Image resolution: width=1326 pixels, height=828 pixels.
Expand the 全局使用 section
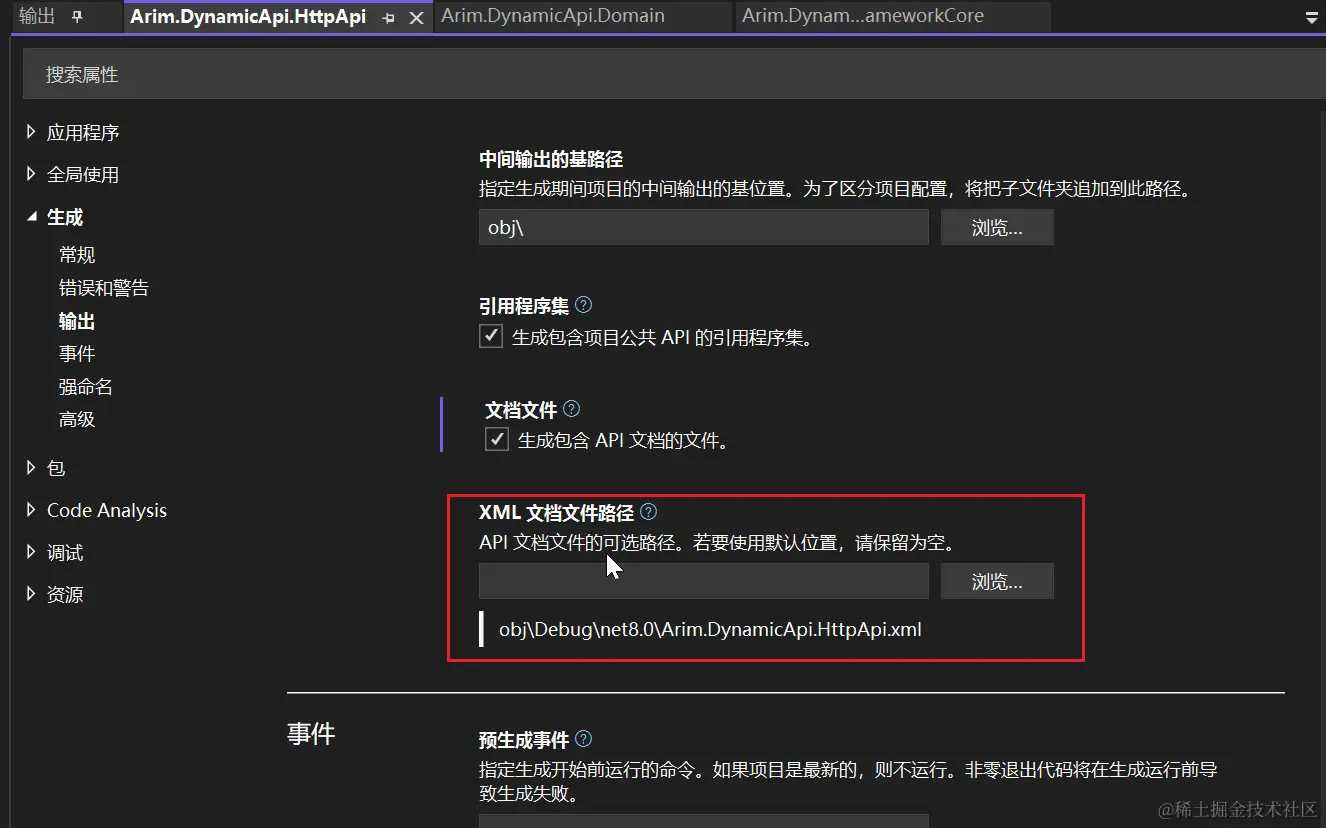tap(31, 174)
